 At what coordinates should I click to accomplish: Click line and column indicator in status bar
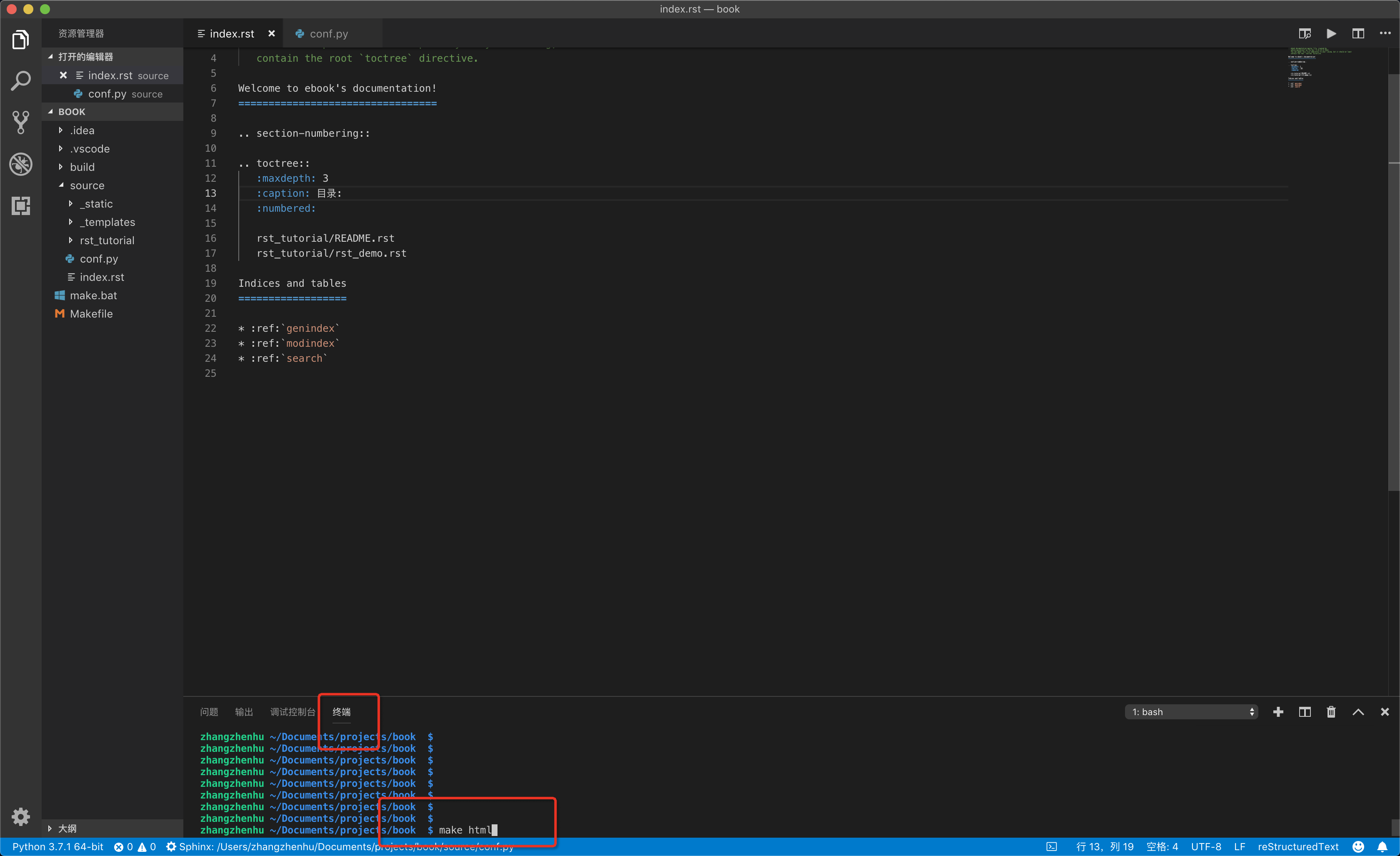tap(1105, 847)
